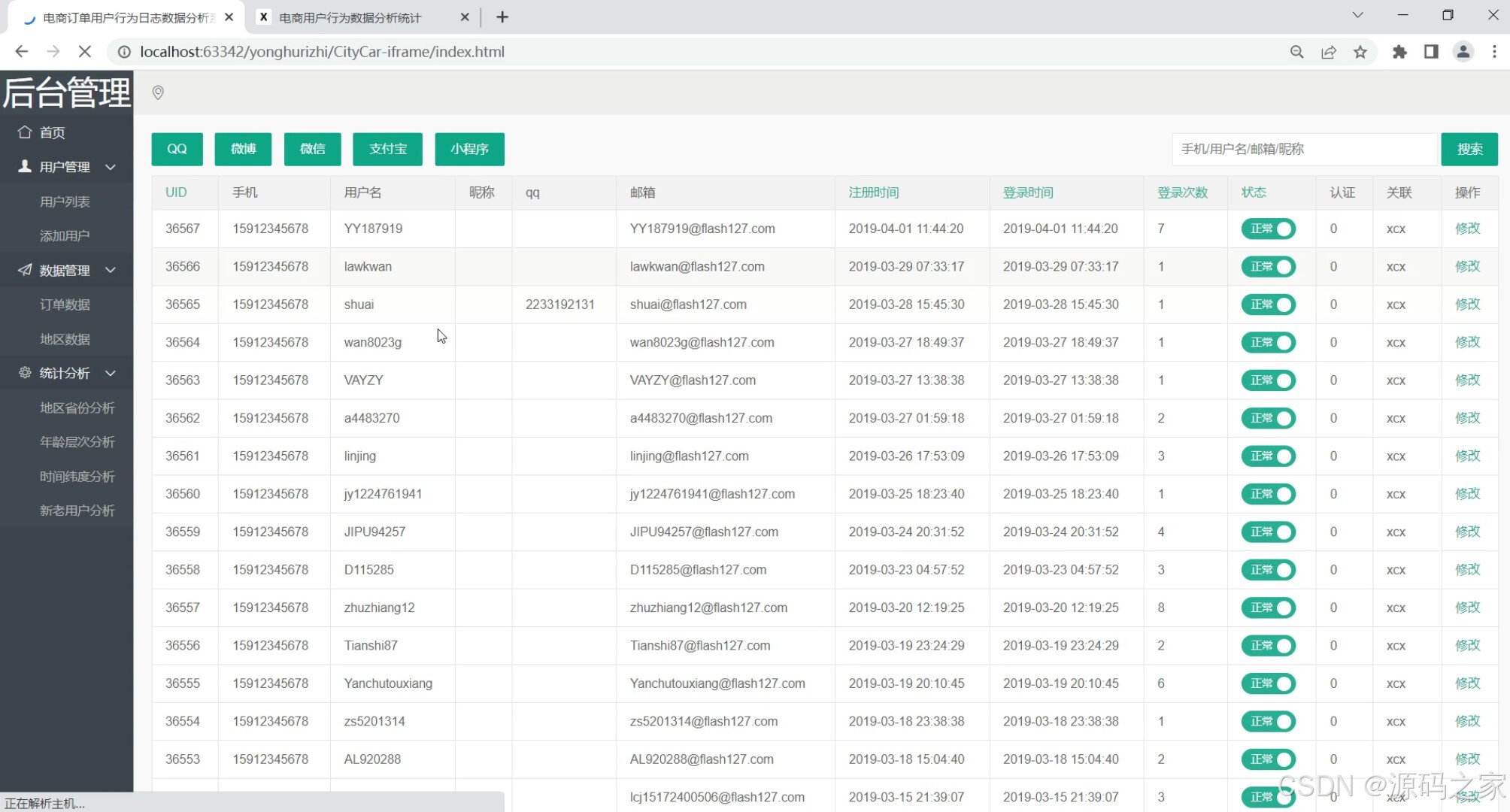This screenshot has width=1510, height=812.
Task: Click the location pin icon in breadcrumb bar
Action: tap(158, 92)
